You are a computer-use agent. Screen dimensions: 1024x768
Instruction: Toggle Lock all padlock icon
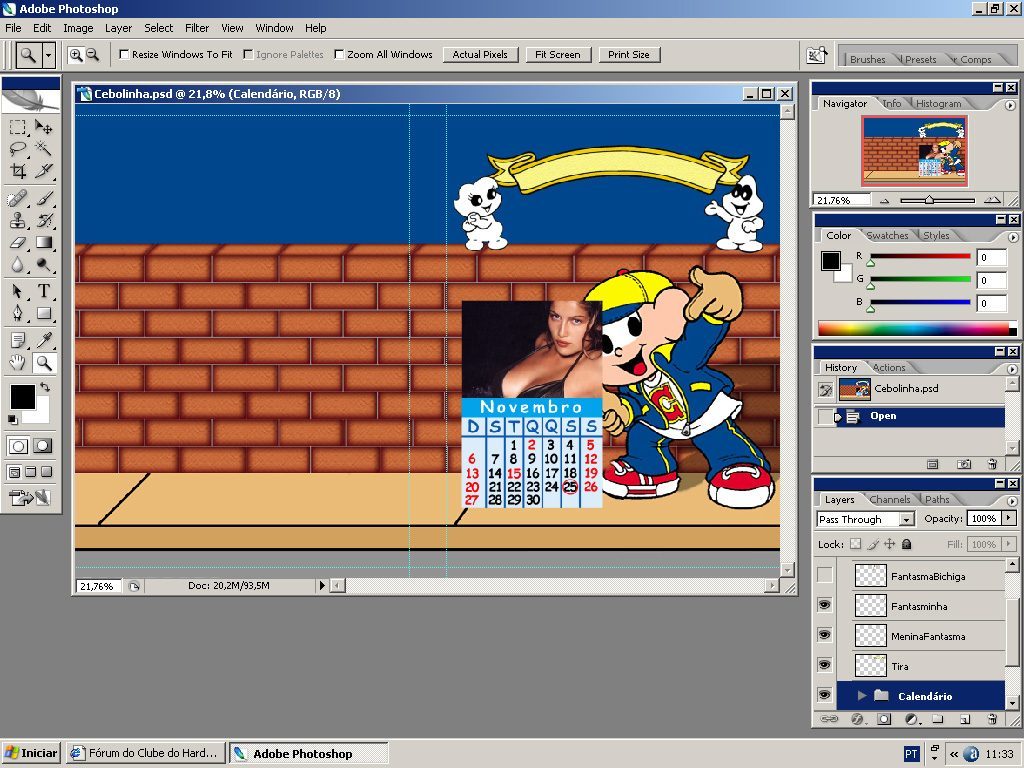[x=906, y=543]
